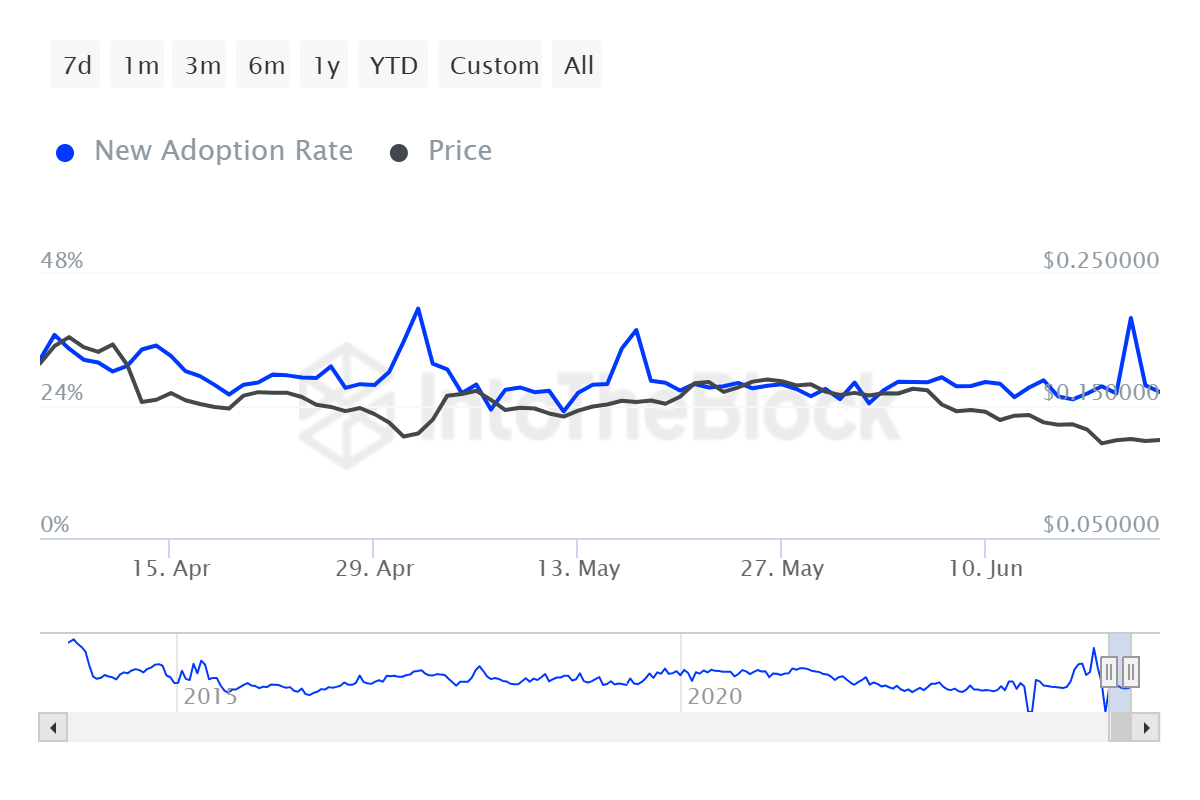Select the 7d time range
1200x800 pixels.
click(x=76, y=66)
